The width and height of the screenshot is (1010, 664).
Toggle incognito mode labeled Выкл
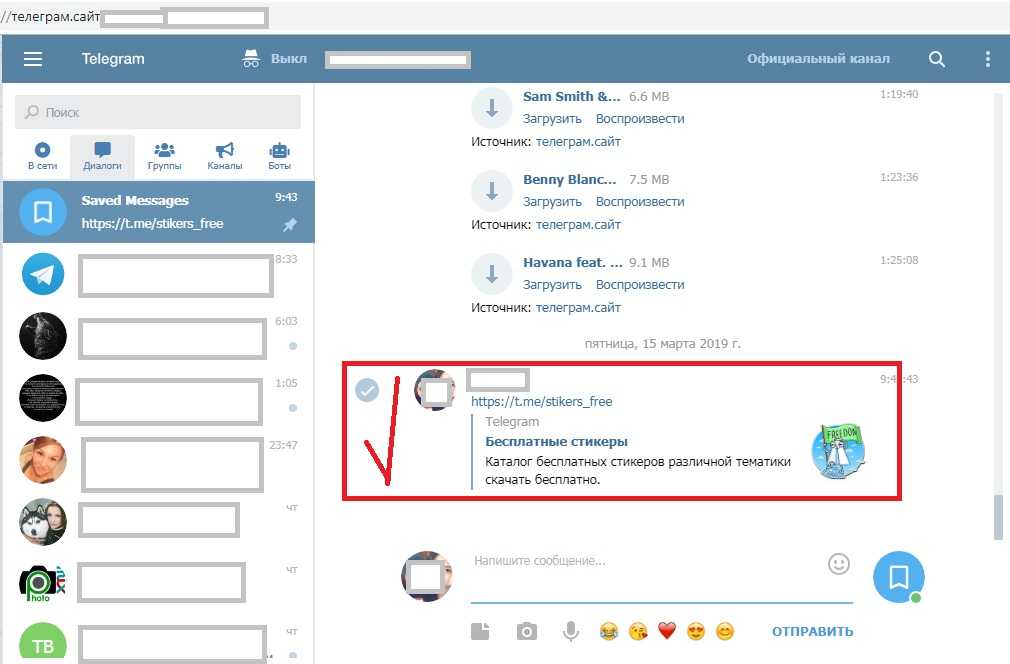pos(274,59)
